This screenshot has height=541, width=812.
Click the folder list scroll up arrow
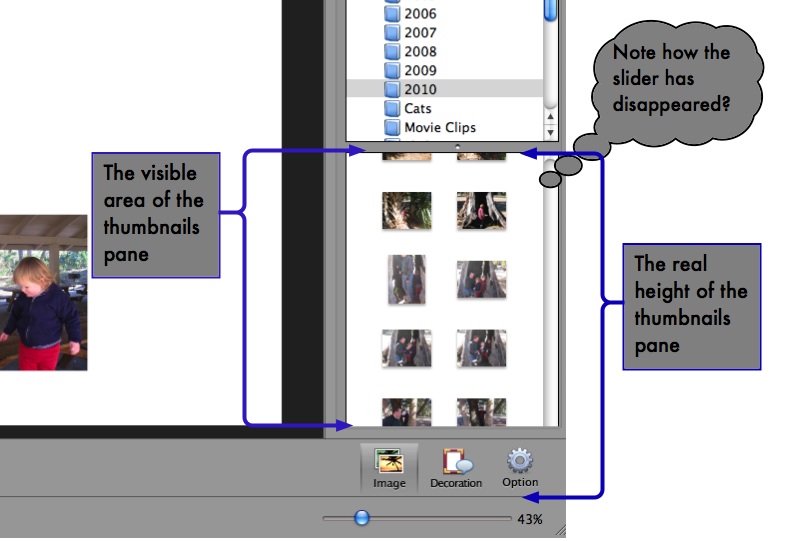(550, 117)
